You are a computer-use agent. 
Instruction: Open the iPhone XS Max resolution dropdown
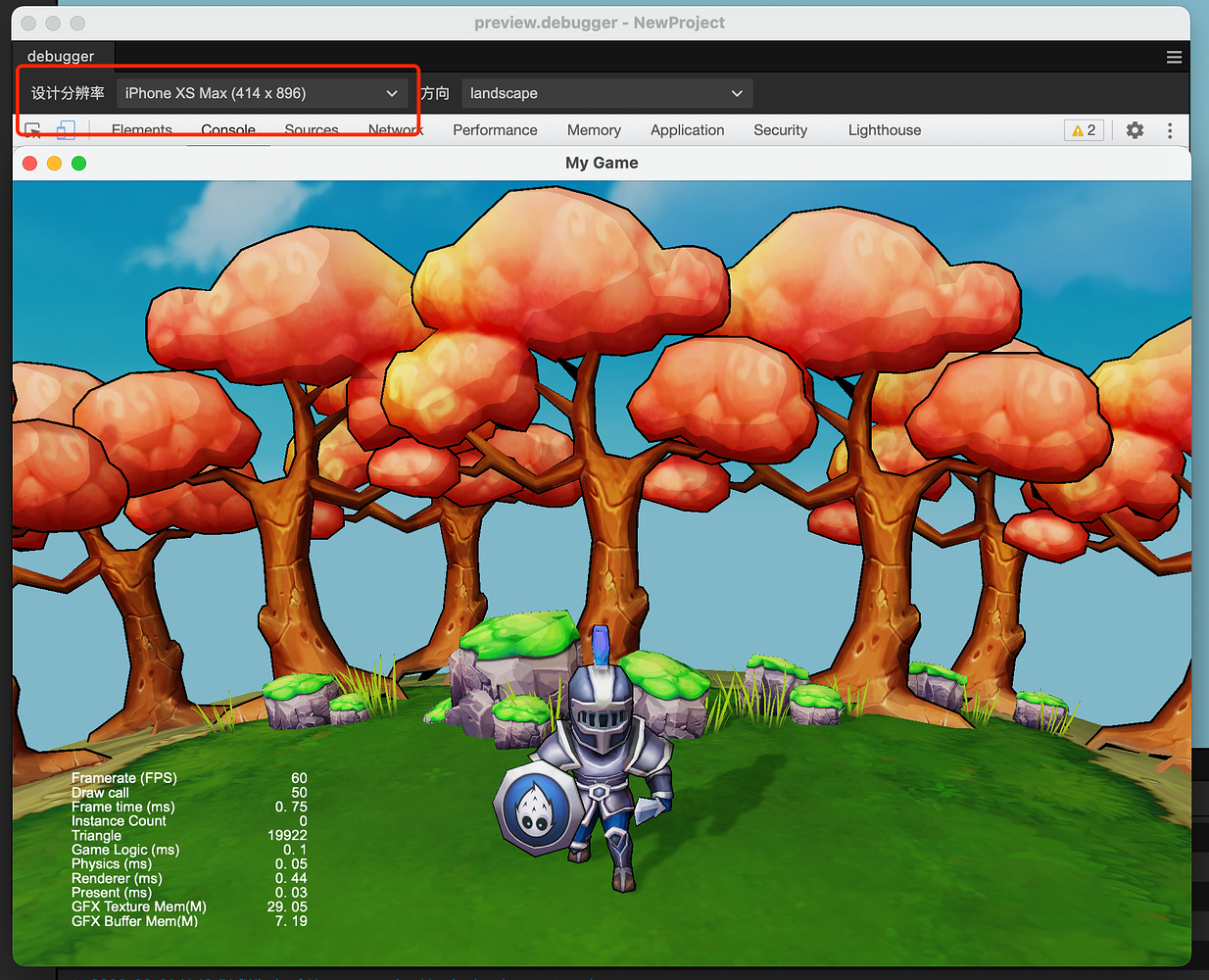pyautogui.click(x=262, y=93)
